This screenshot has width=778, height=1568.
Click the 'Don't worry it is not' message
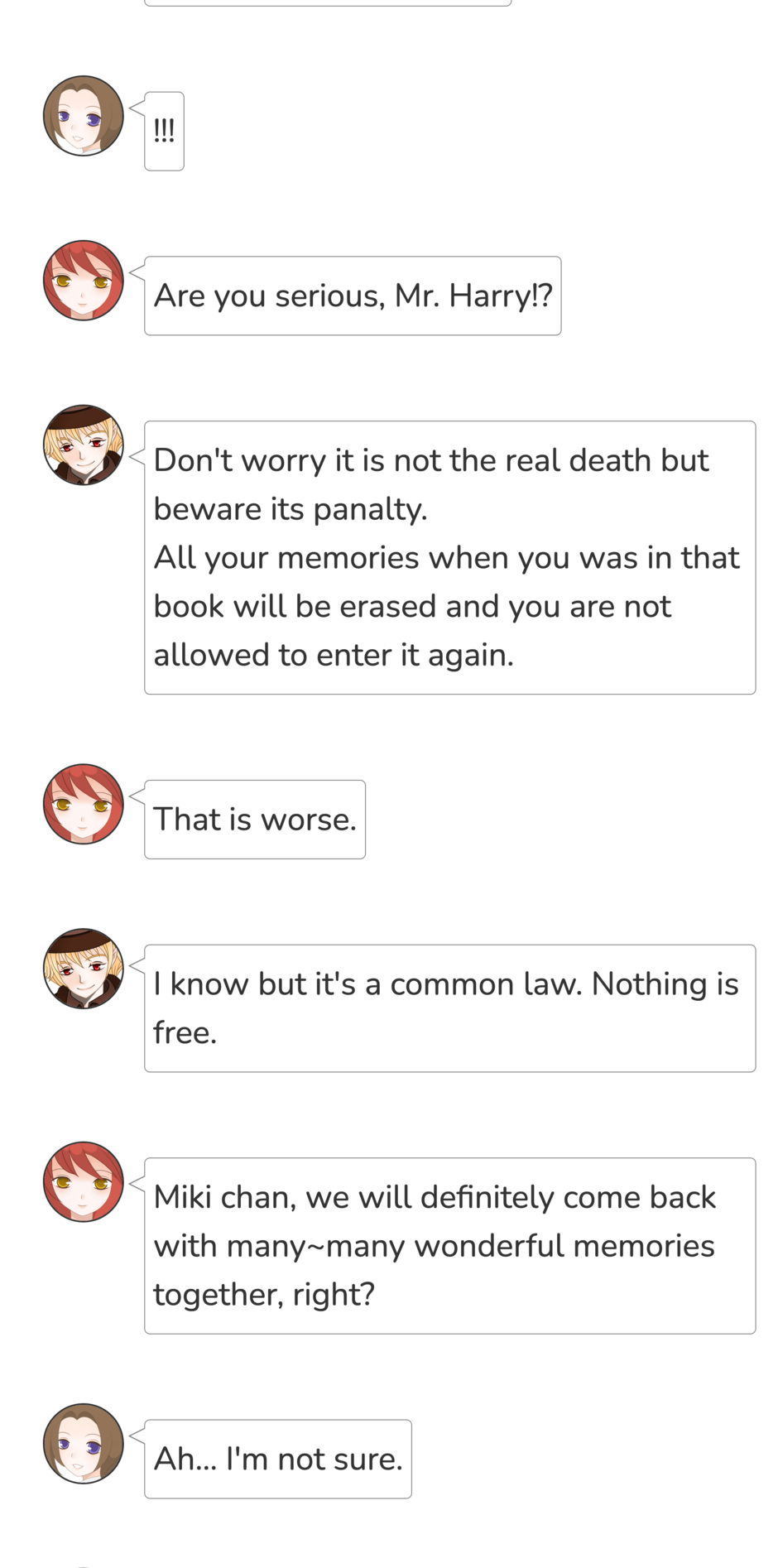point(450,558)
